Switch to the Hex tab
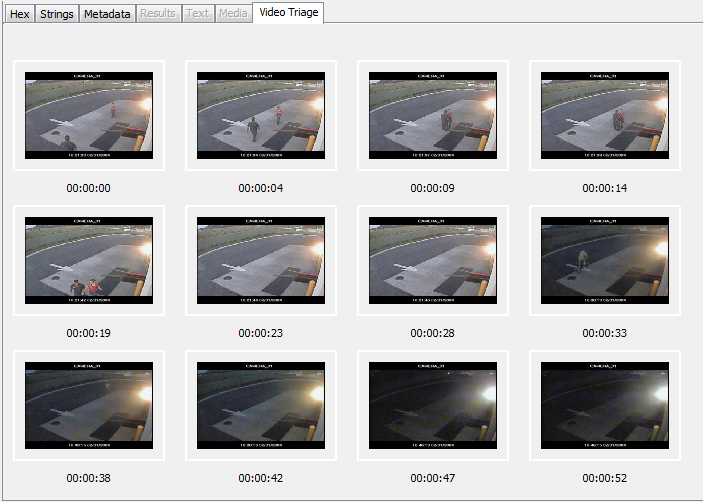703x502 pixels. [x=19, y=14]
